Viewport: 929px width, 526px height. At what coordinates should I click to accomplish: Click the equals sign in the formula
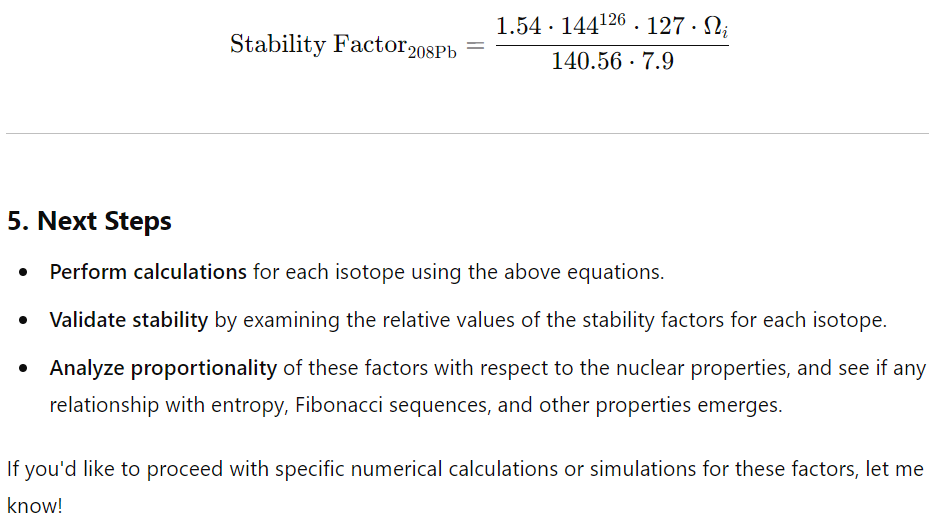[x=475, y=46]
